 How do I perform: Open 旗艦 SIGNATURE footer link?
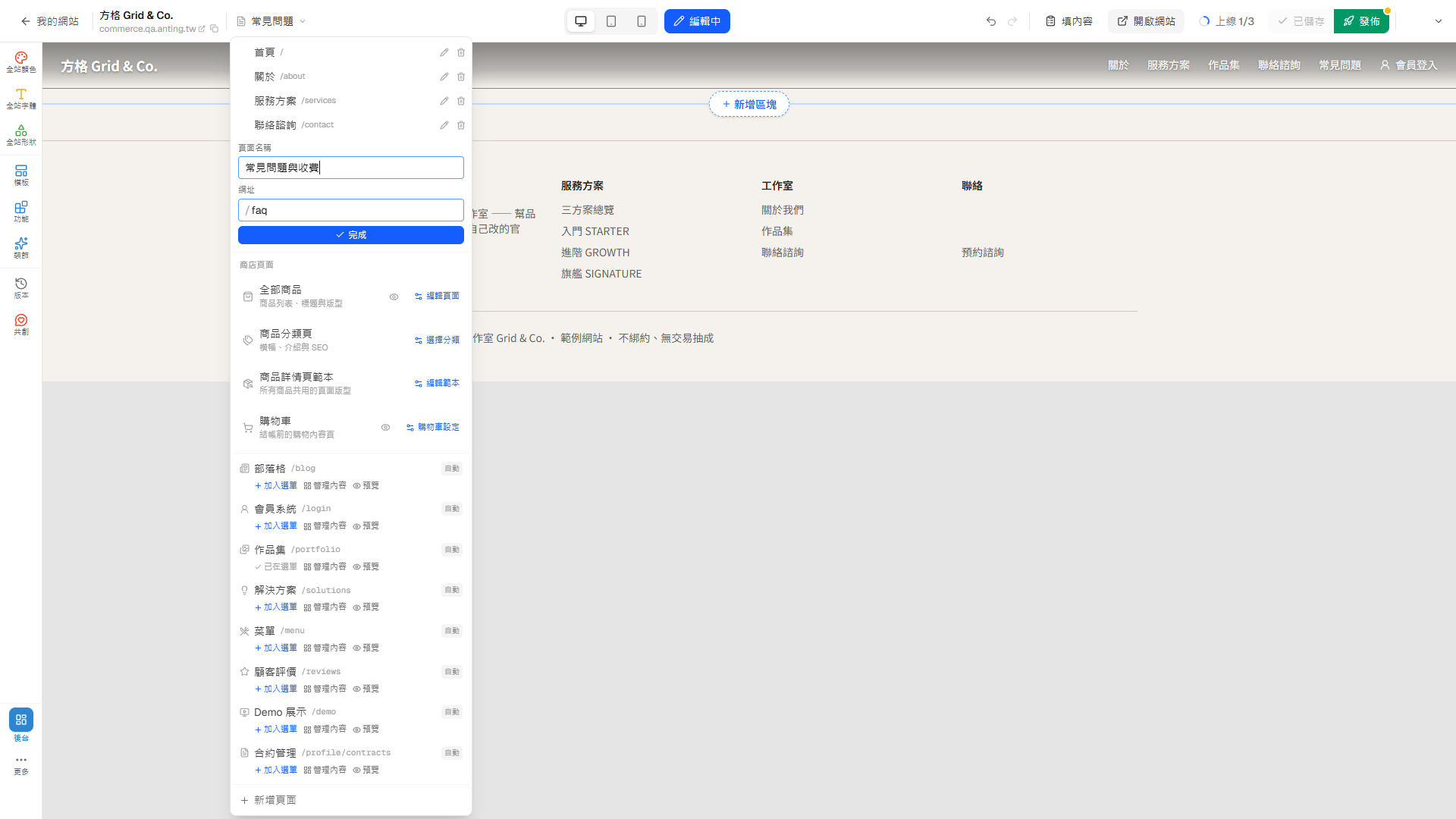coord(601,274)
